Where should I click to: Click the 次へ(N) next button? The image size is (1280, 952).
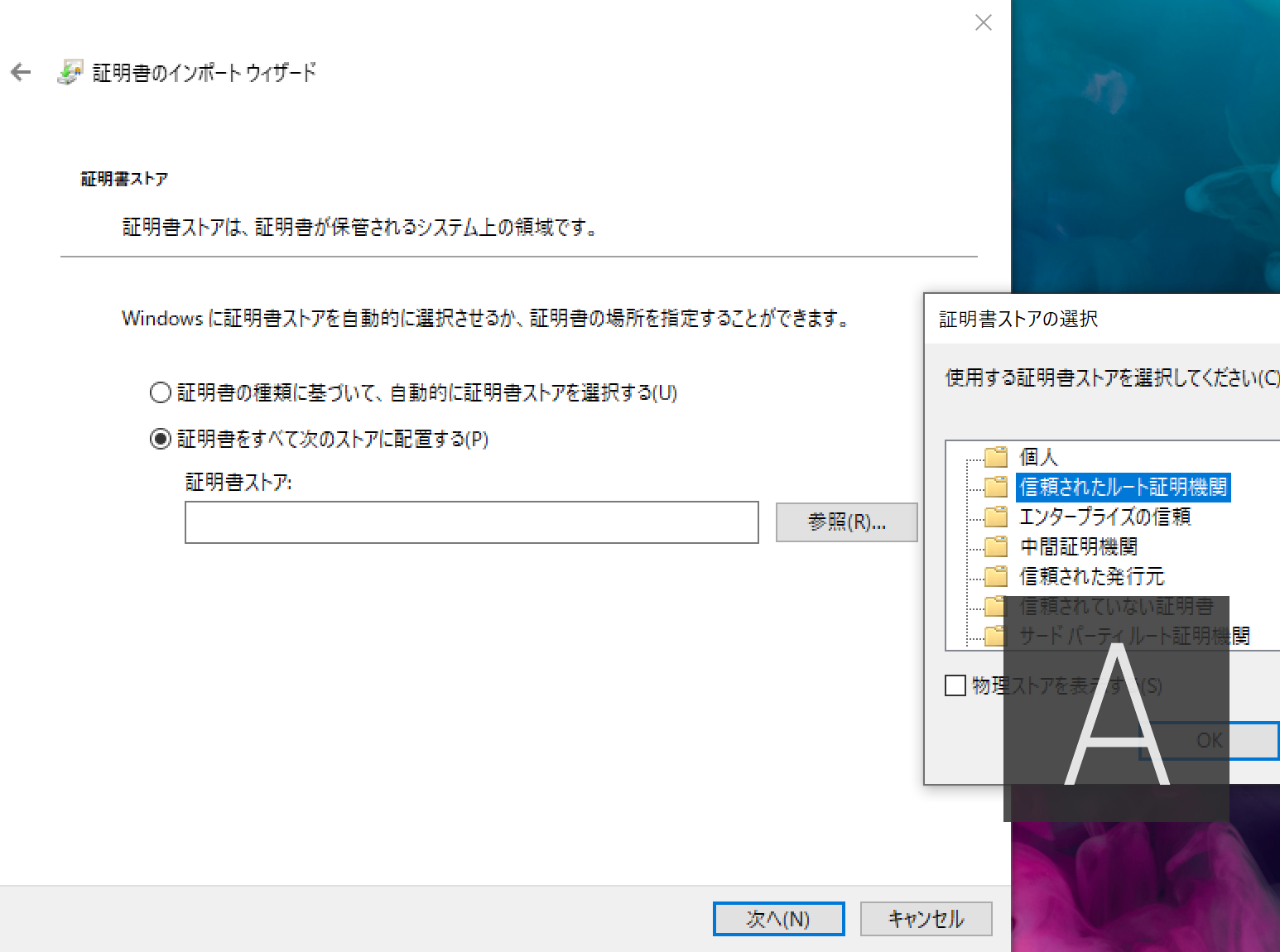tap(779, 919)
